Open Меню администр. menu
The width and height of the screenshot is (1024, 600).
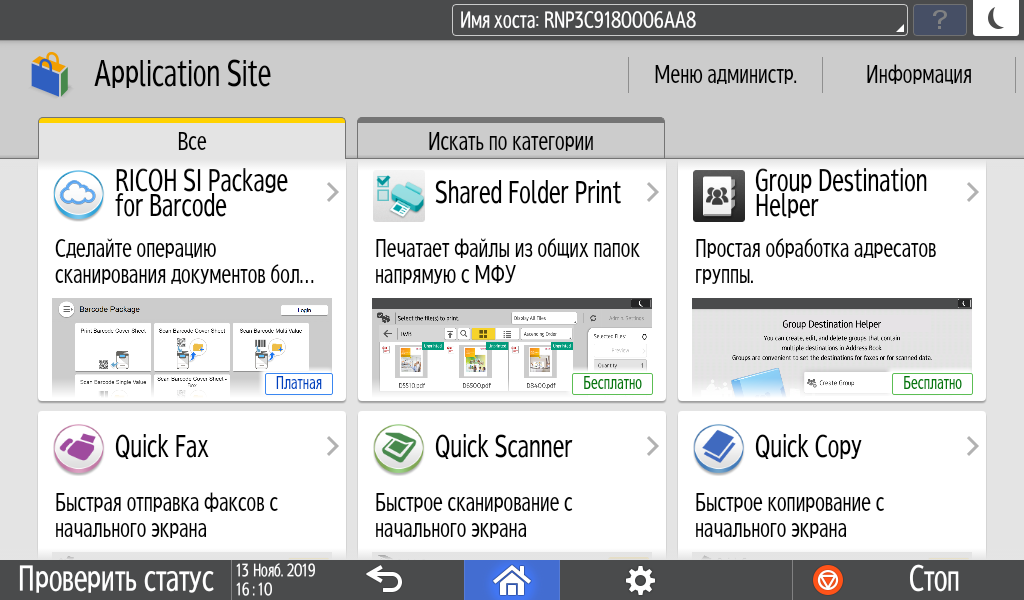pyautogui.click(x=726, y=75)
